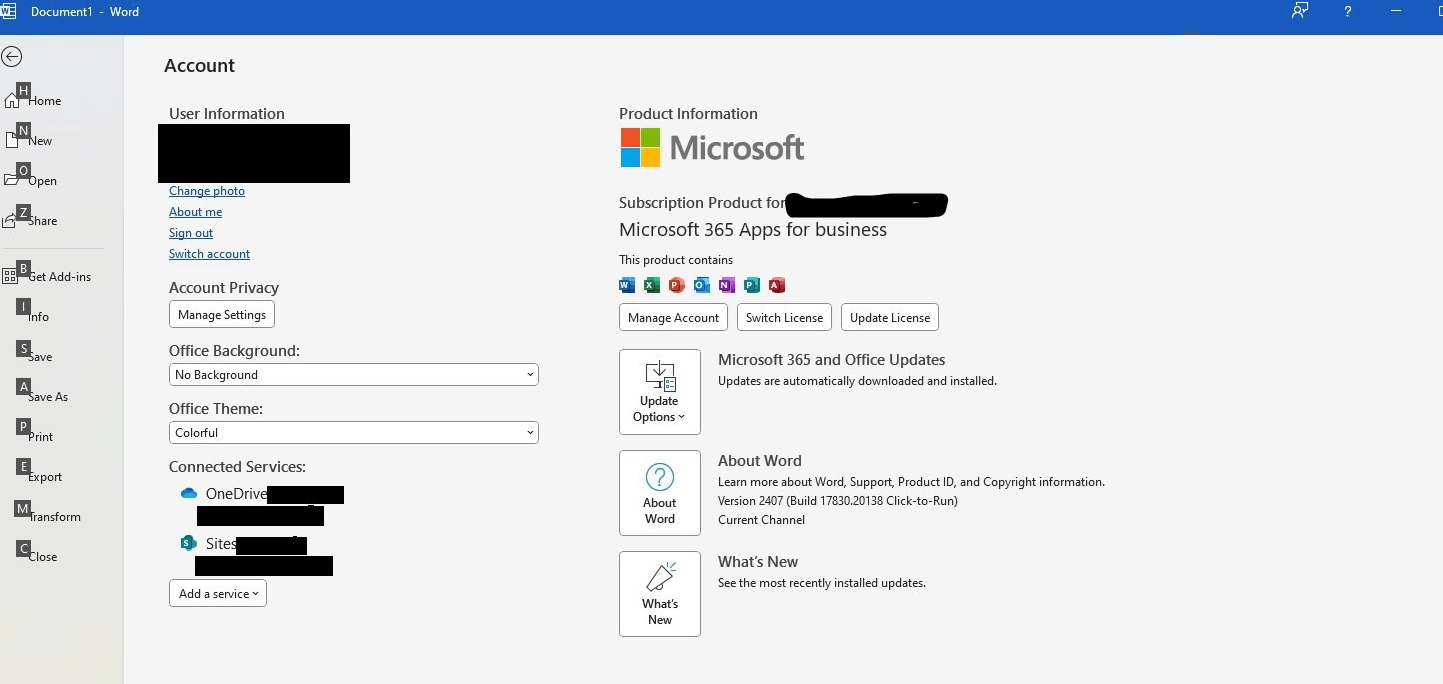Click the Version 2407 build text
The height and width of the screenshot is (684, 1443).
pos(838,501)
